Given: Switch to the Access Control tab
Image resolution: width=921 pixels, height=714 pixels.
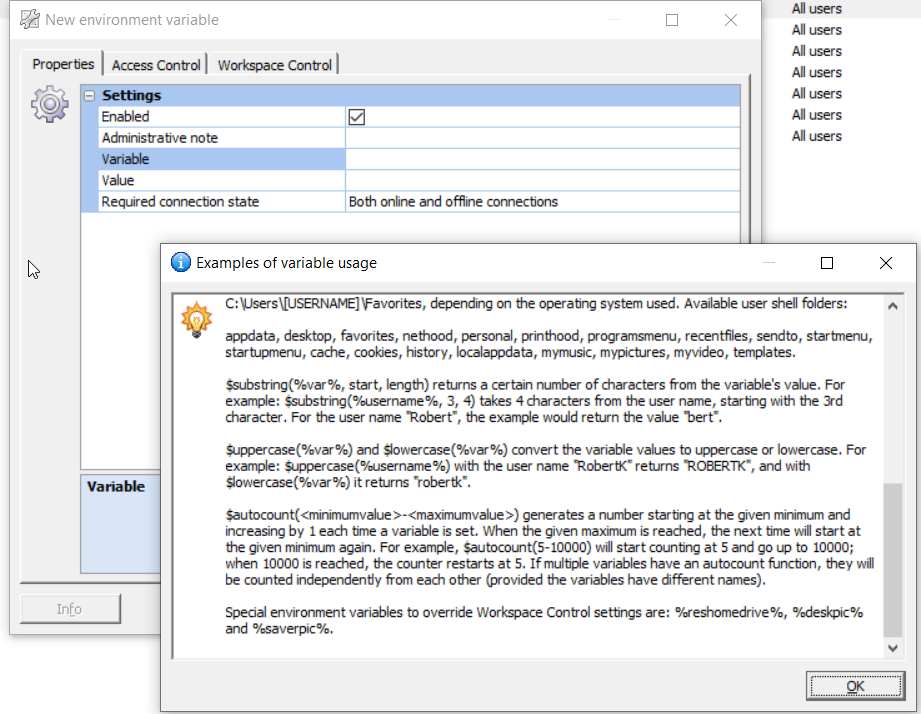Looking at the screenshot, I should (x=156, y=65).
